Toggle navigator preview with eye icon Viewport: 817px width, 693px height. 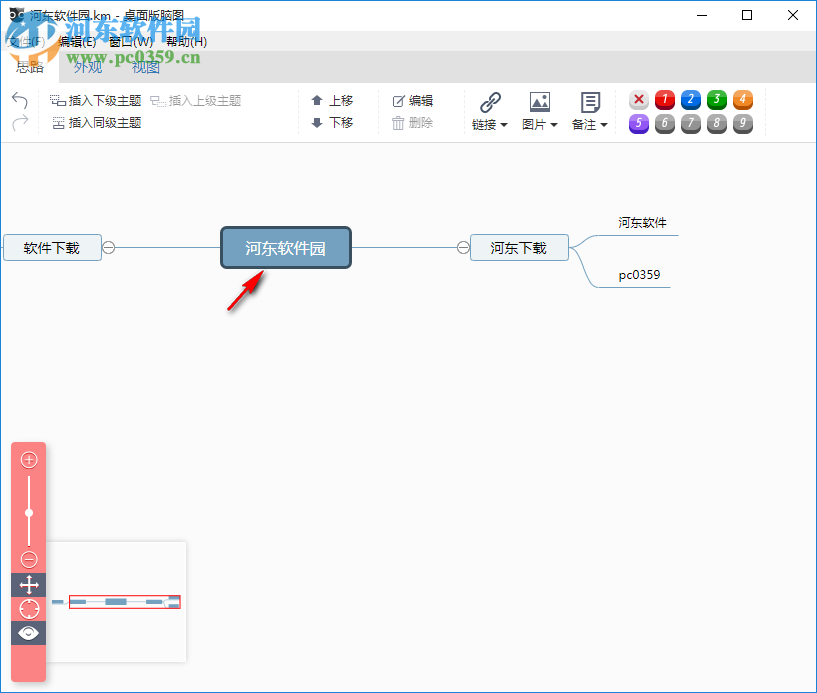[x=29, y=633]
